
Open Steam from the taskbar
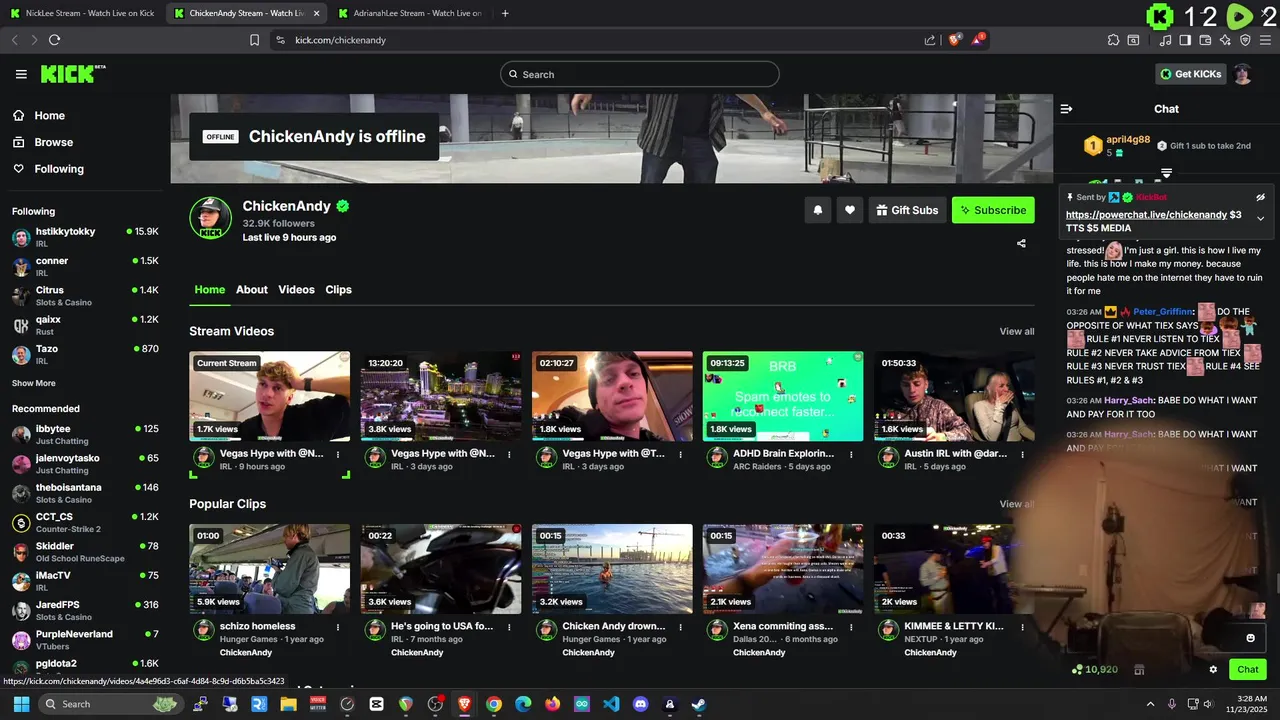point(699,704)
